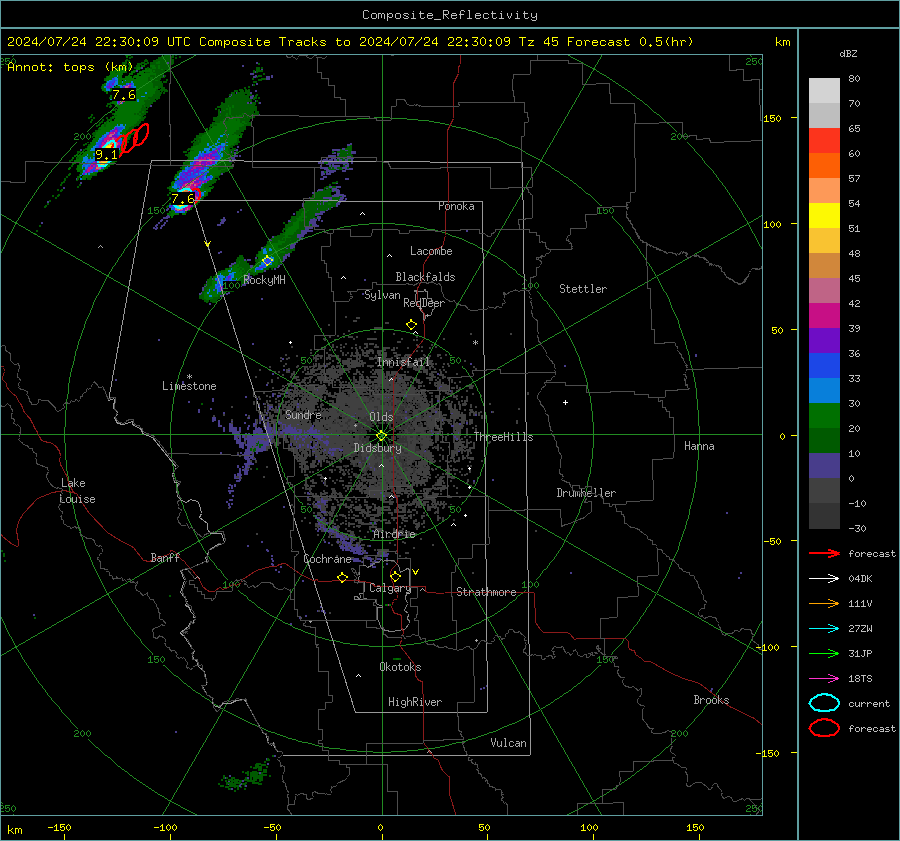Click the Lacombe town label
900x841 pixels.
[431, 251]
